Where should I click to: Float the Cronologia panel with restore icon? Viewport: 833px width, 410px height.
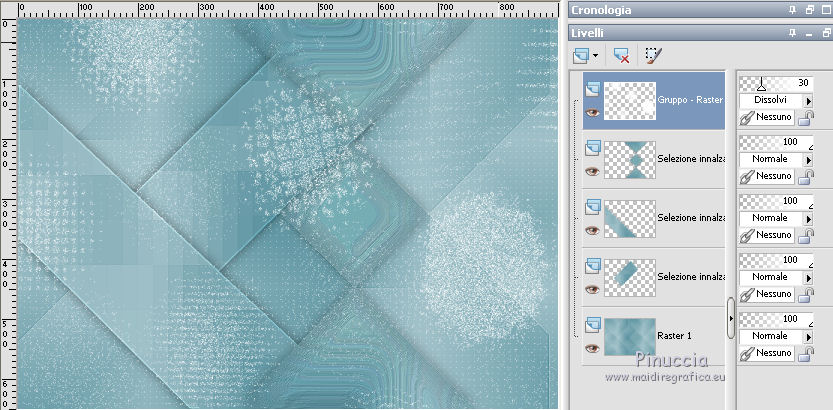coord(810,10)
